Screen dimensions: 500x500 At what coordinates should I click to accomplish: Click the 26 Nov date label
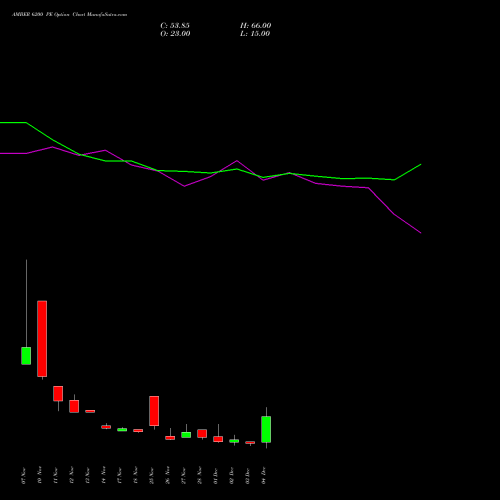(168, 476)
